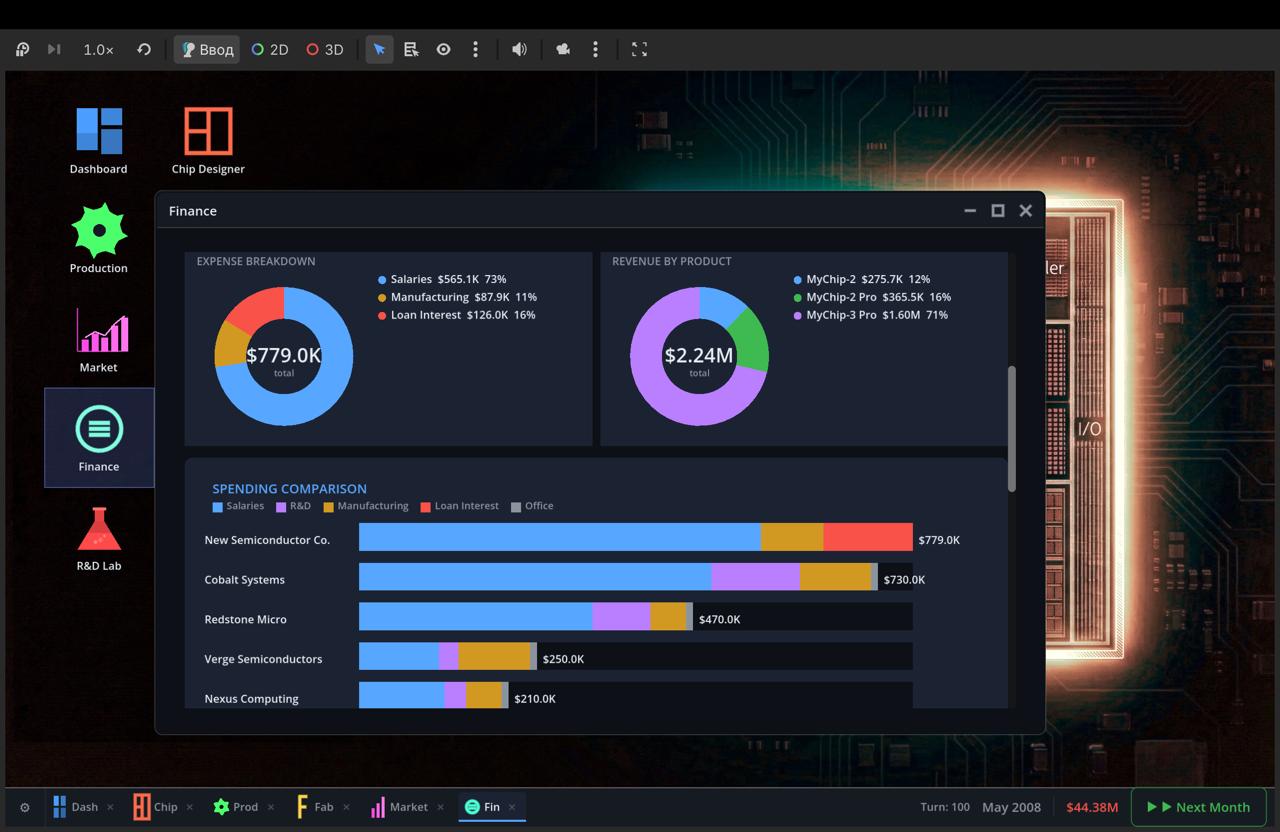
Task: Launch the Chip Designer icon
Action: tap(208, 141)
